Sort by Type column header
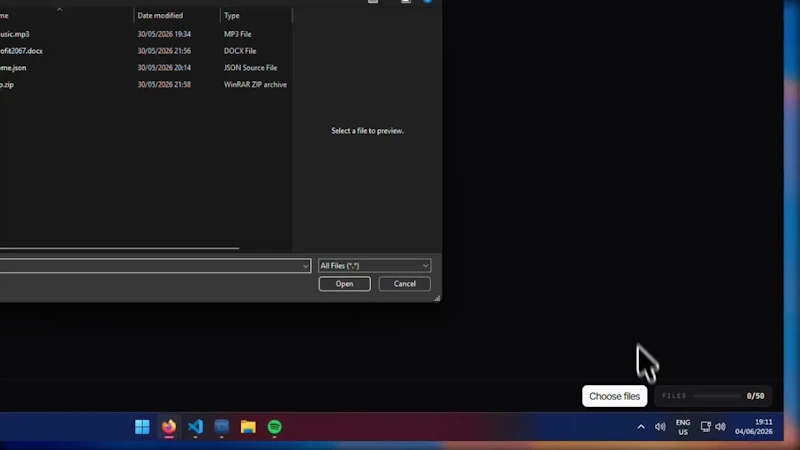 pyautogui.click(x=232, y=16)
